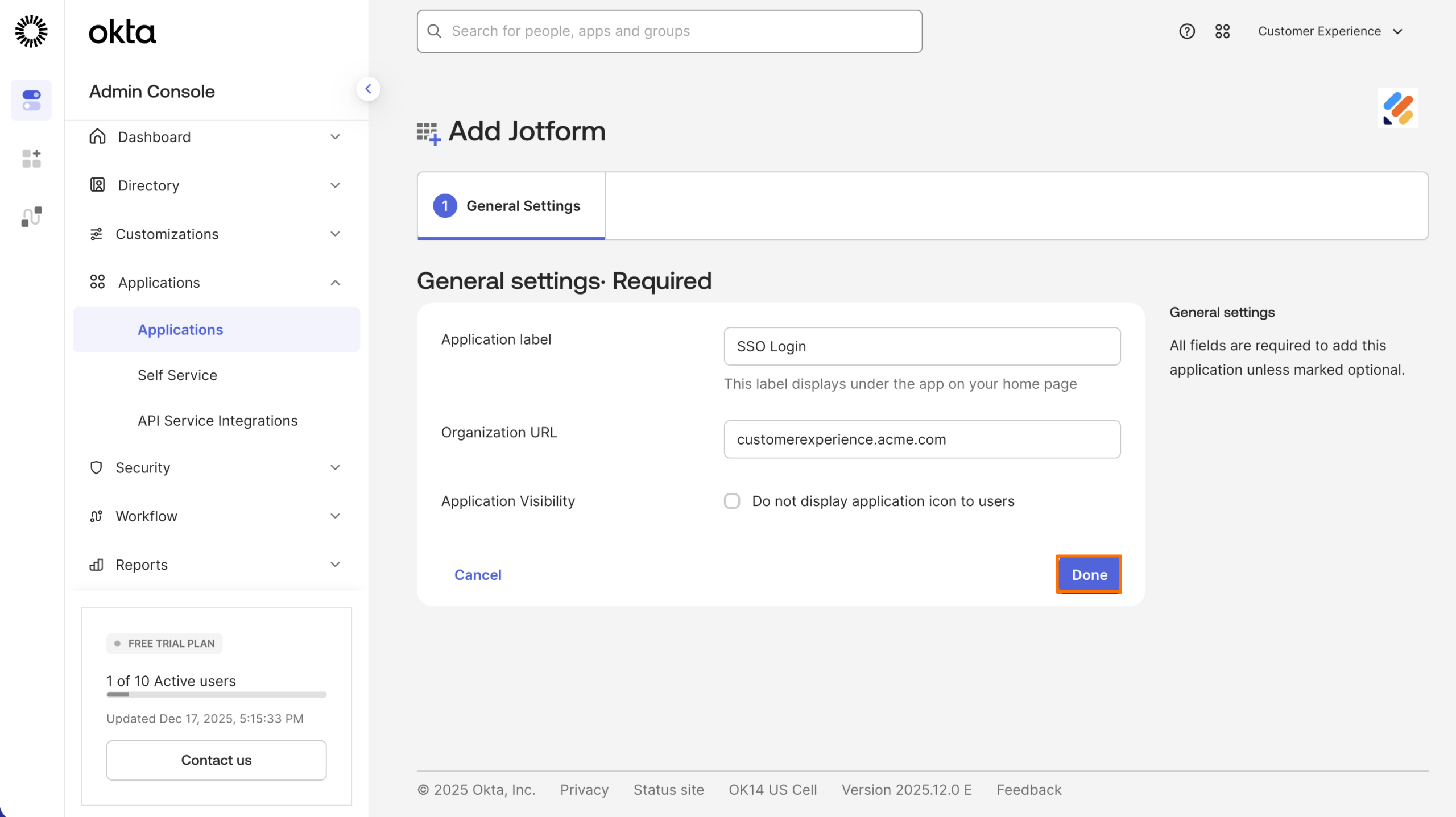The height and width of the screenshot is (817, 1456).
Task: Enable Do not display application icon to users
Action: click(x=732, y=501)
